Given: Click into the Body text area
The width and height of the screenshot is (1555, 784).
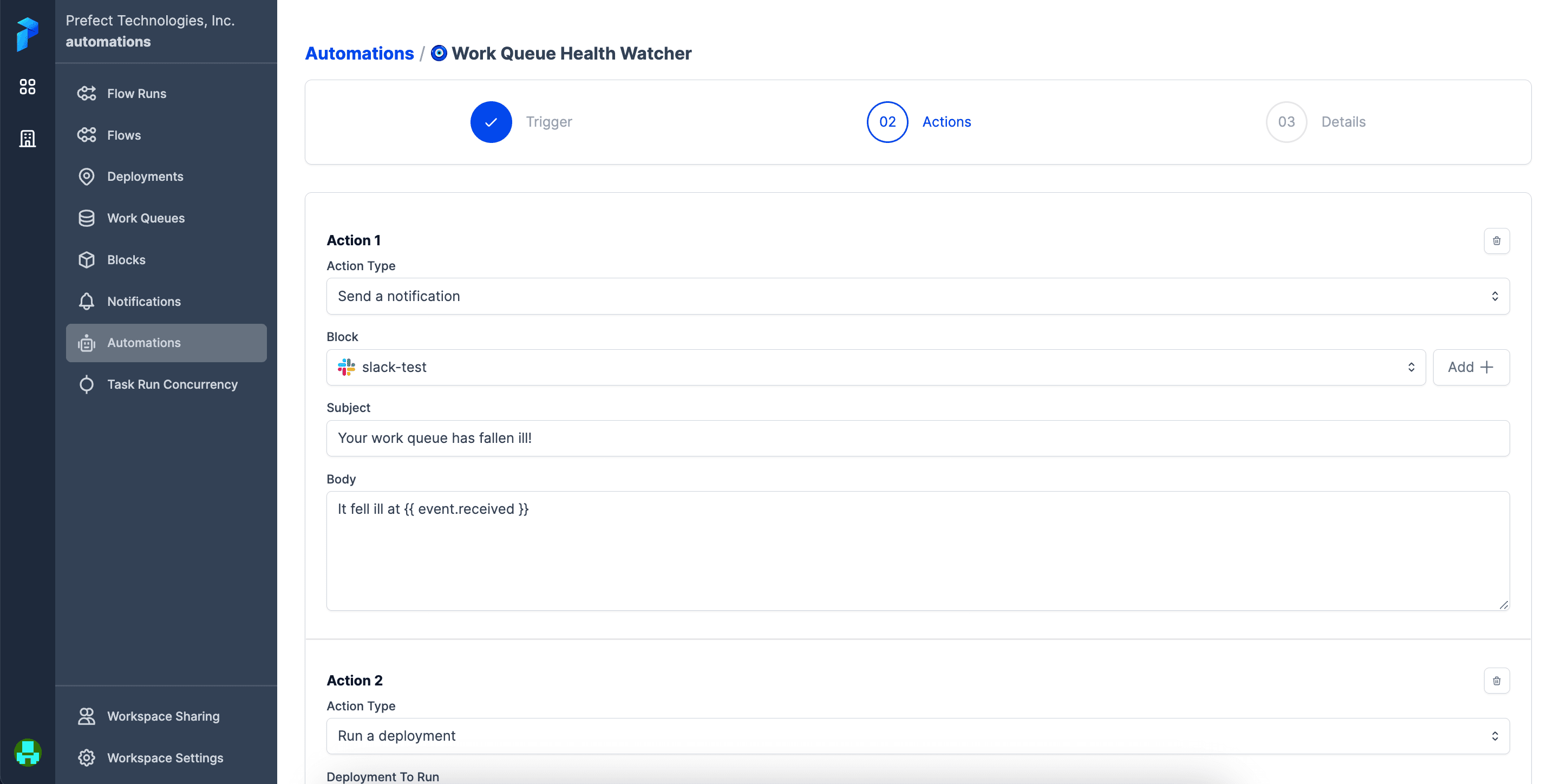Looking at the screenshot, I should click(x=917, y=551).
